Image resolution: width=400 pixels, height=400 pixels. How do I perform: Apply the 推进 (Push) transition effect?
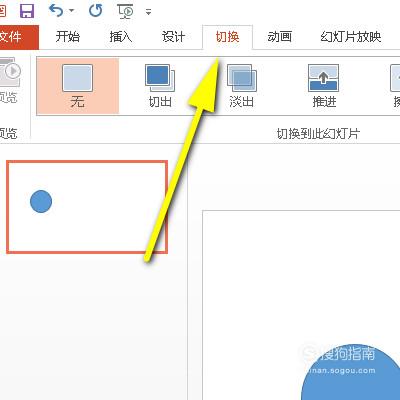(324, 86)
